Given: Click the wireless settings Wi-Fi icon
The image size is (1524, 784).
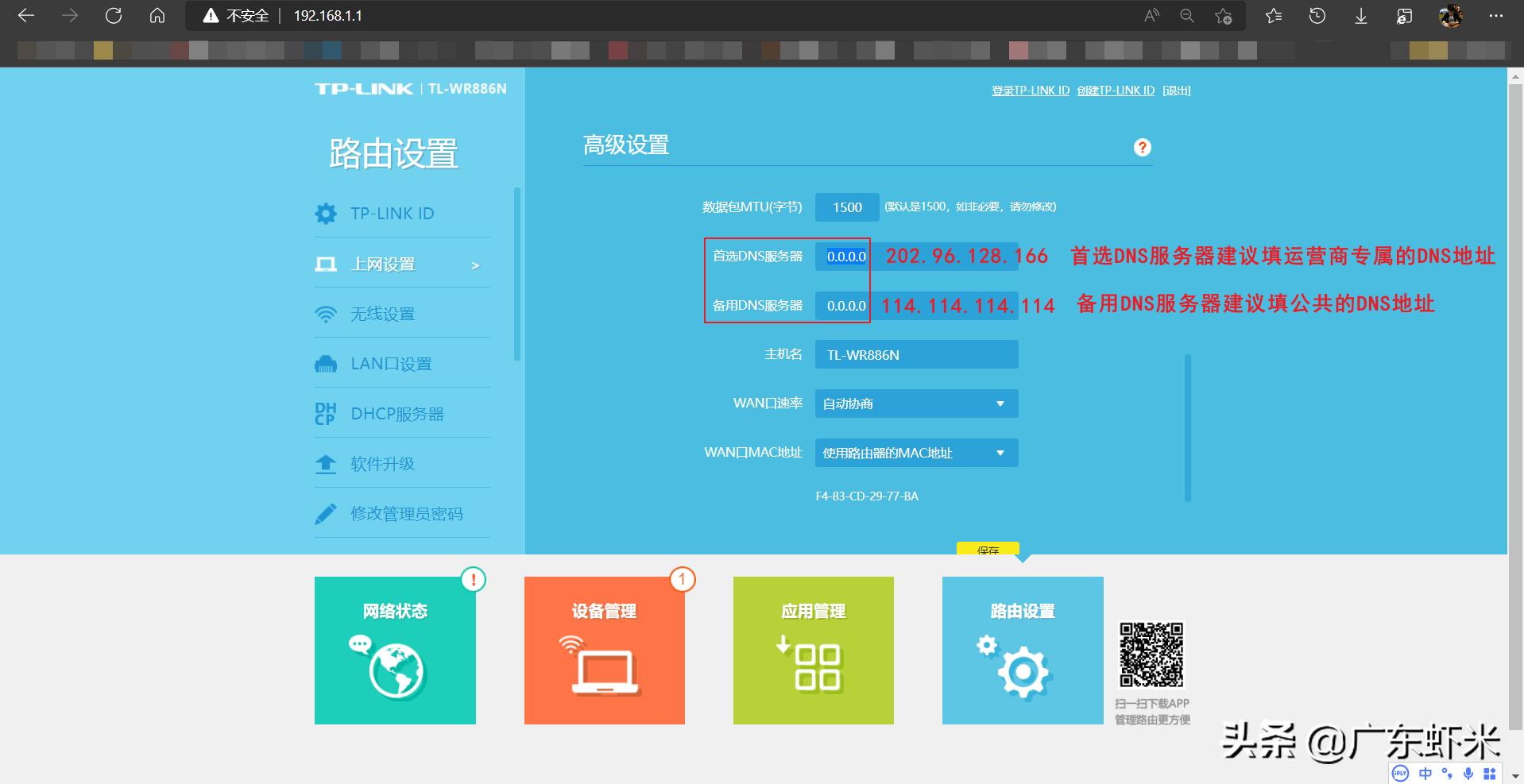Looking at the screenshot, I should pos(326,315).
